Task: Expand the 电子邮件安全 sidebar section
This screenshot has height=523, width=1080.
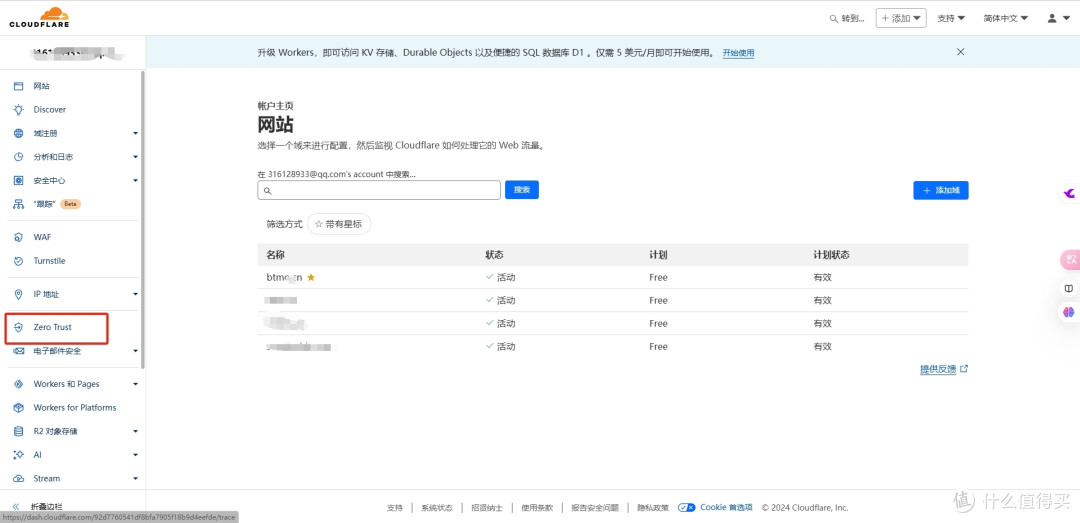Action: [x=136, y=351]
